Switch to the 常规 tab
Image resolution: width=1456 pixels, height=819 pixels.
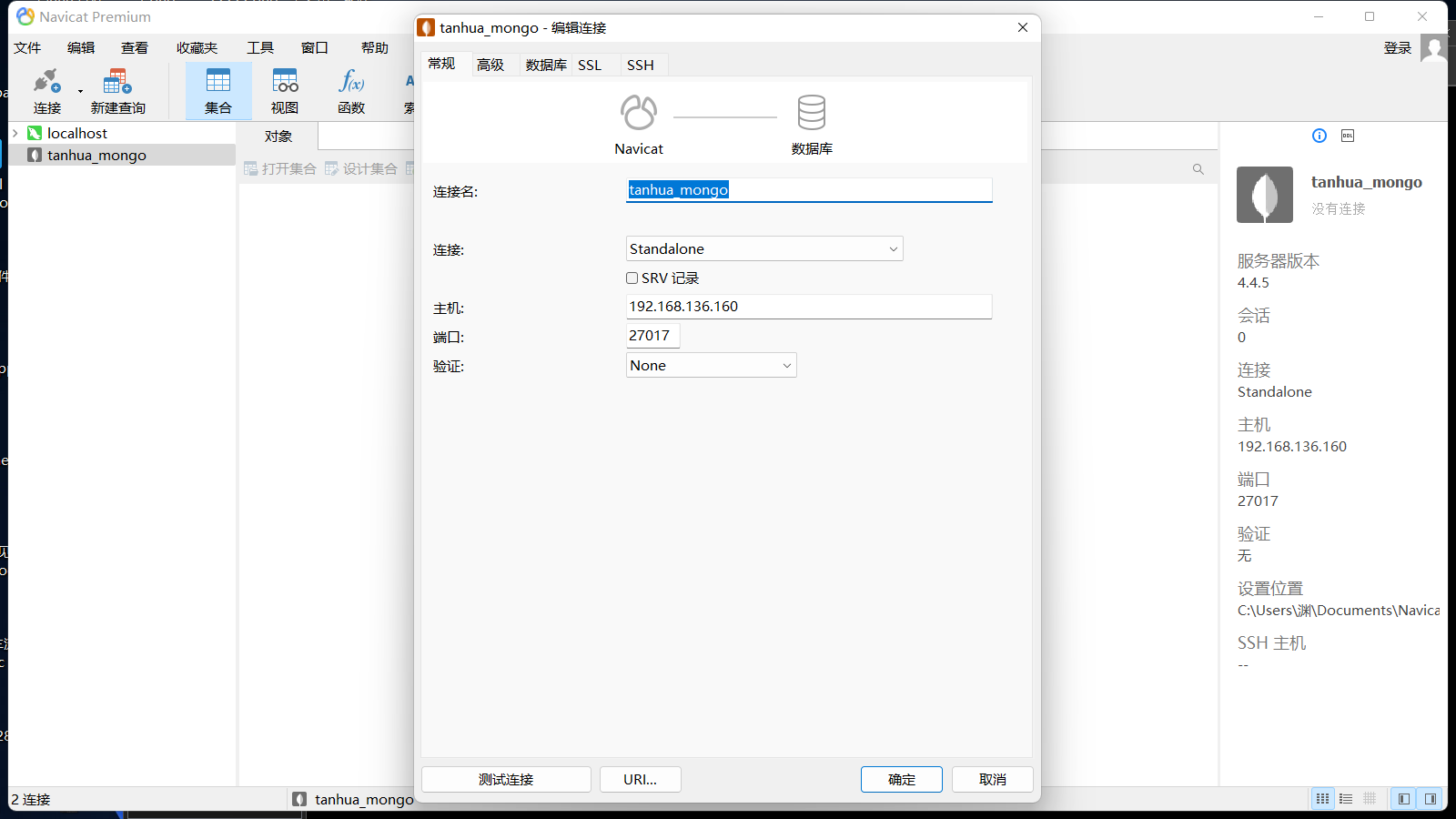tap(441, 64)
